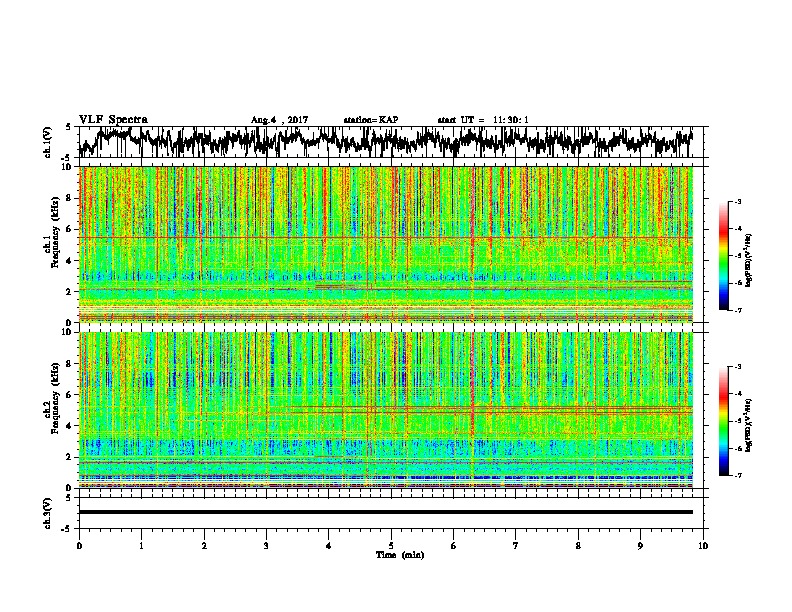Click the "10" tick label on time axis
The width and height of the screenshot is (792, 612).
703,546
